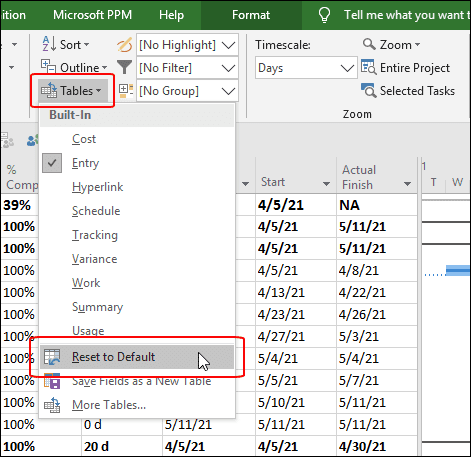The height and width of the screenshot is (457, 471).
Task: Open the No Group dropdown
Action: click(228, 91)
